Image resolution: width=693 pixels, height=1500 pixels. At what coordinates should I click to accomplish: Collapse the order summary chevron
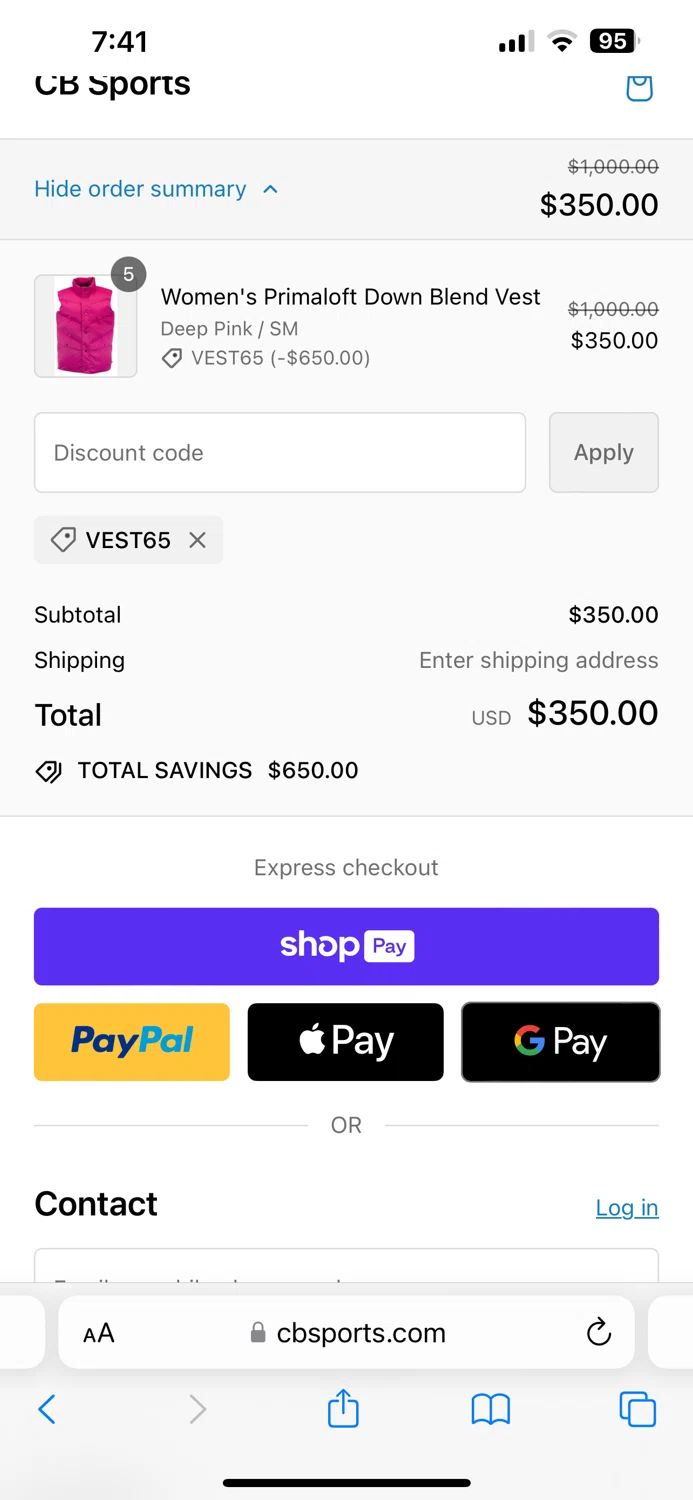(270, 189)
